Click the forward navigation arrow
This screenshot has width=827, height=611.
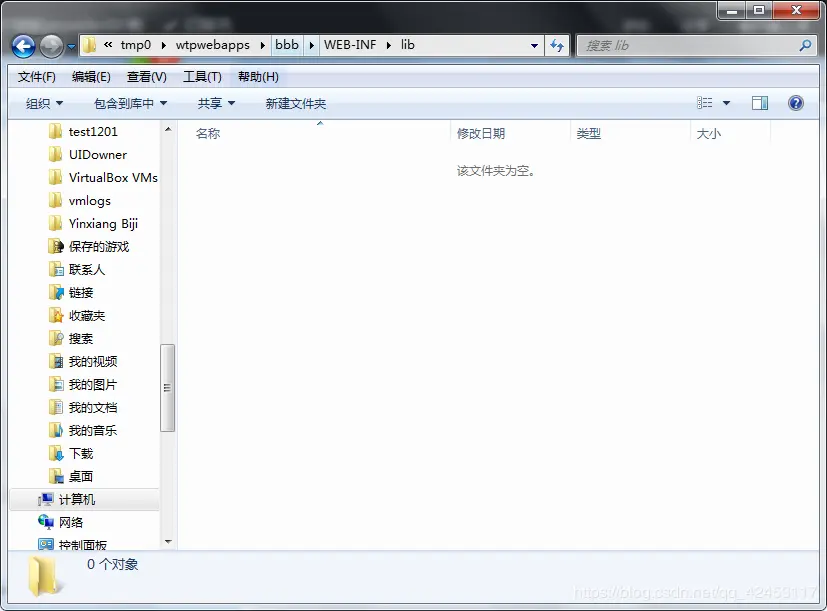click(50, 45)
